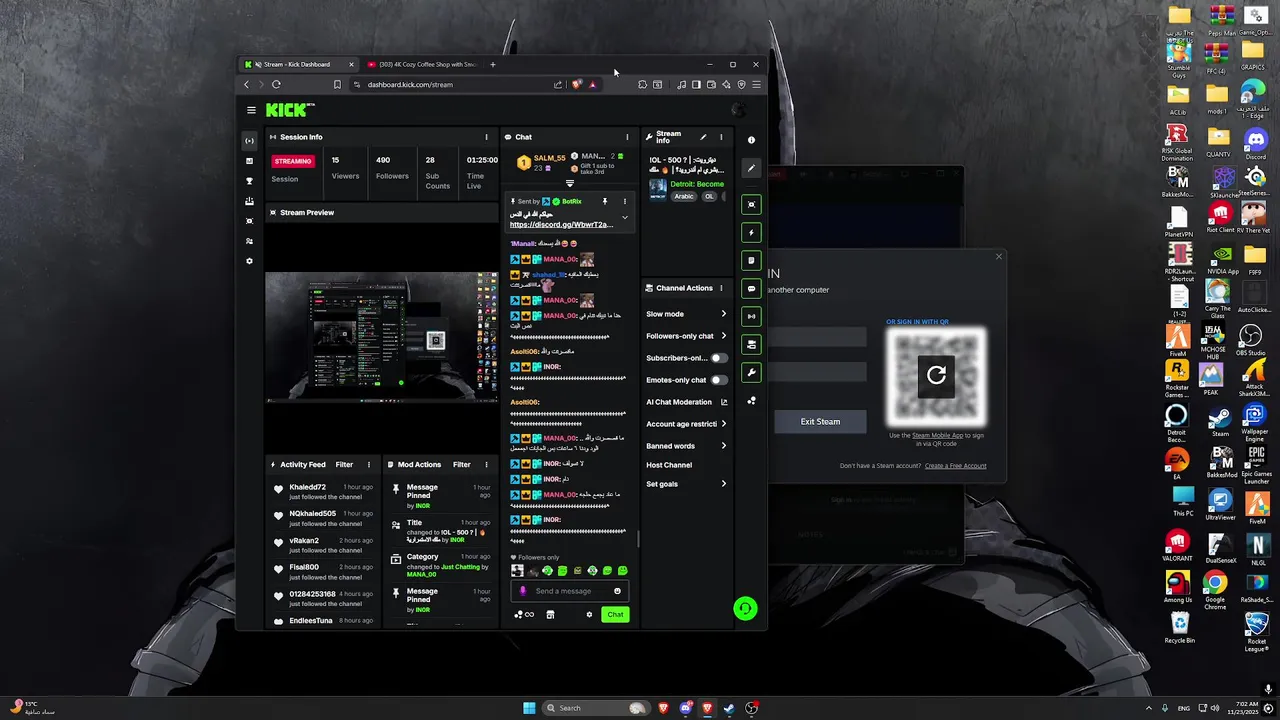The width and height of the screenshot is (1280, 720).
Task: Open Windows Start menu
Action: (x=529, y=708)
